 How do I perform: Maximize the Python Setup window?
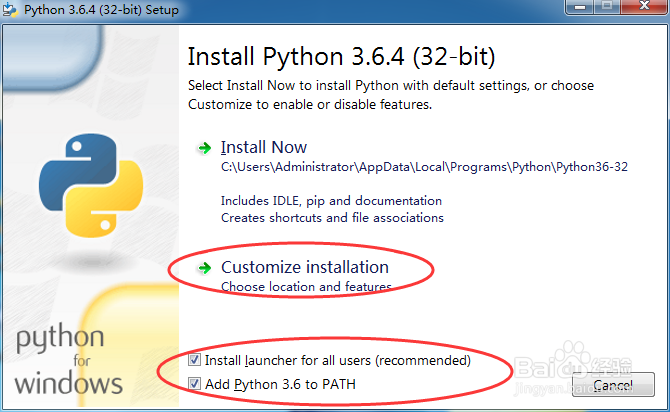tap(608, 8)
